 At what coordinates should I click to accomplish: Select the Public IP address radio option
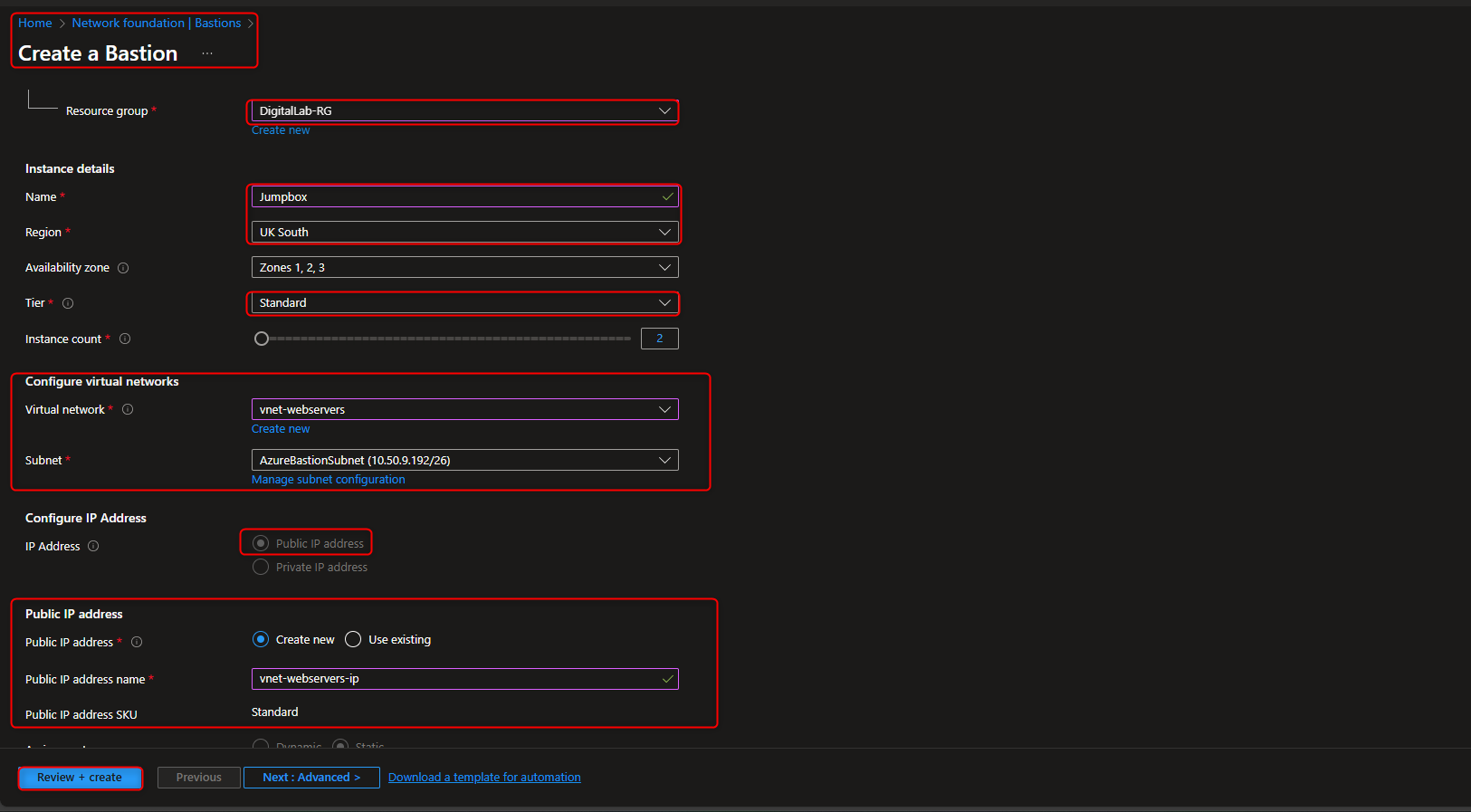(x=261, y=543)
